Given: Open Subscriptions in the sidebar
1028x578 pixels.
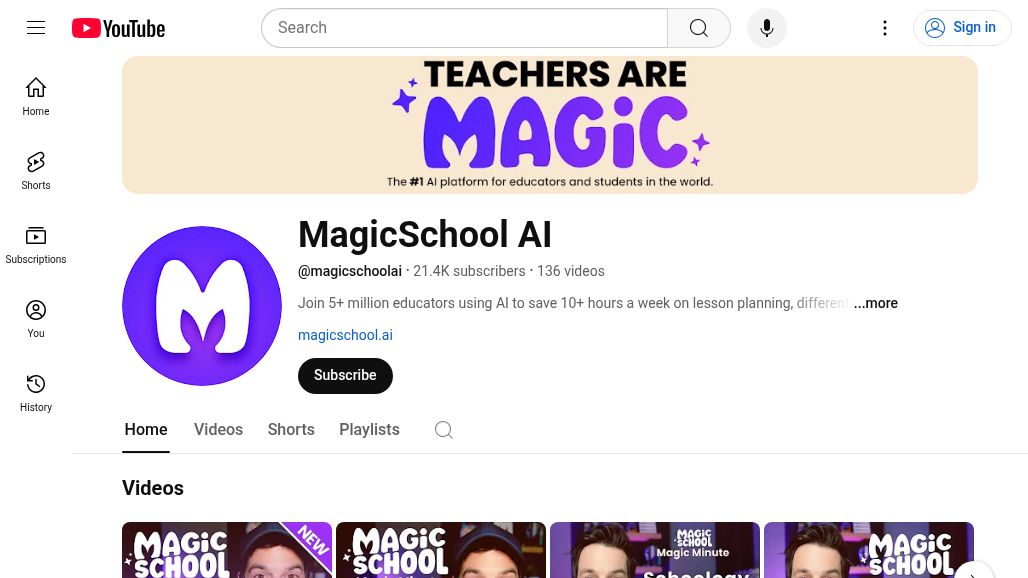Looking at the screenshot, I should tap(36, 244).
